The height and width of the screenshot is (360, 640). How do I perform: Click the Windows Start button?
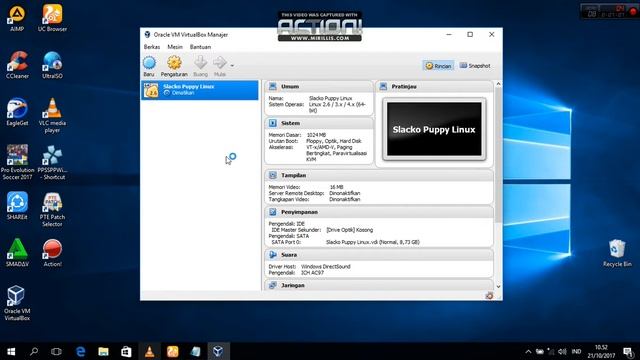coord(11,351)
